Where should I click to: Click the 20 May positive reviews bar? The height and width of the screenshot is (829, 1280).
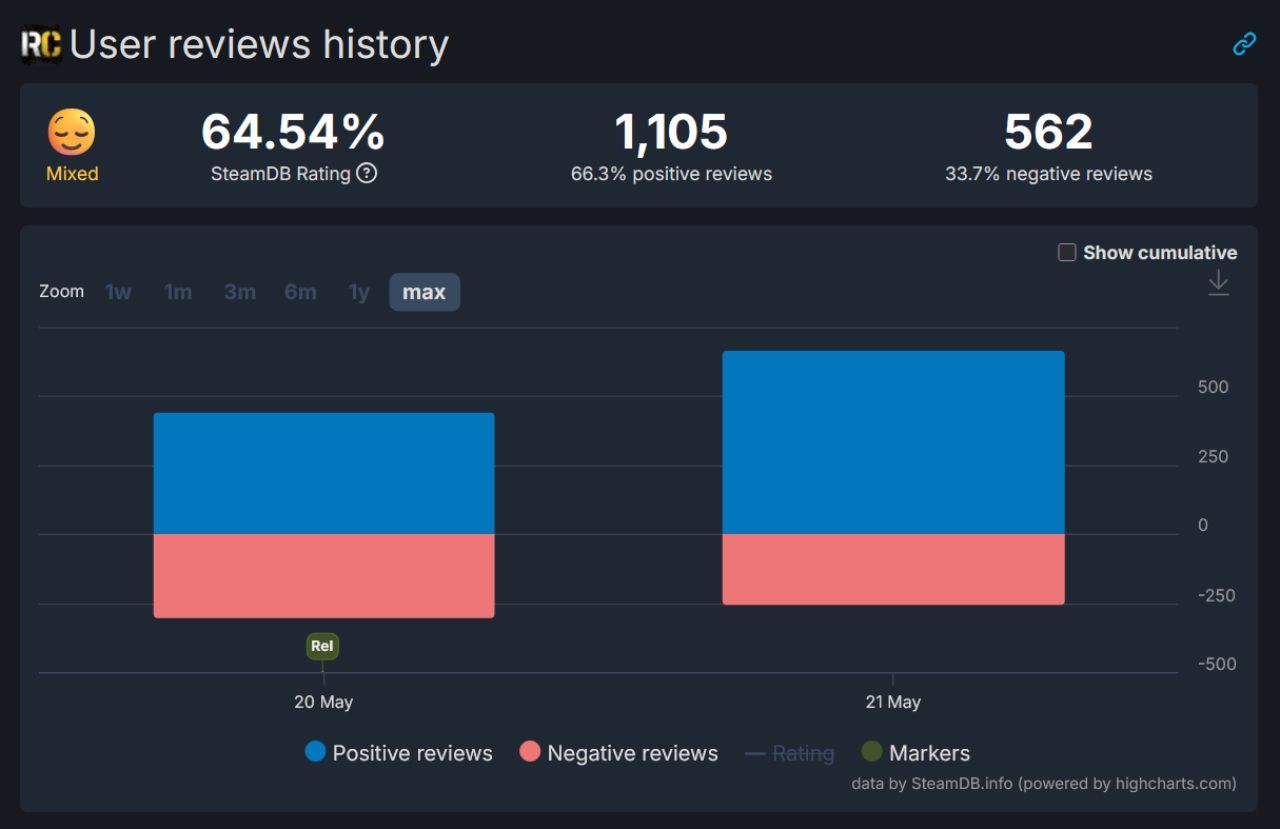[323, 473]
